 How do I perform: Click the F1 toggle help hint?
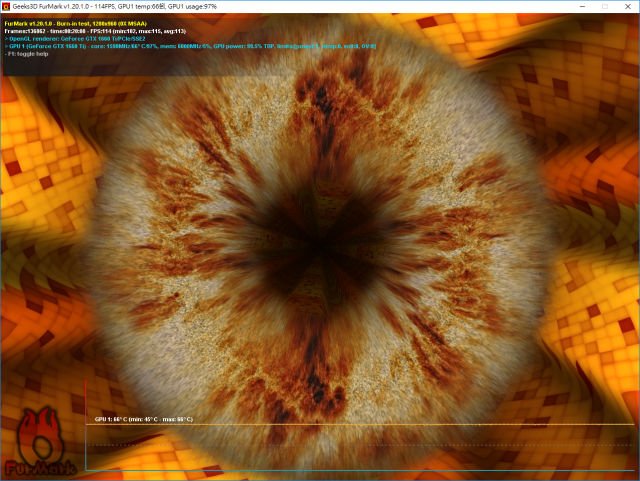[27, 53]
